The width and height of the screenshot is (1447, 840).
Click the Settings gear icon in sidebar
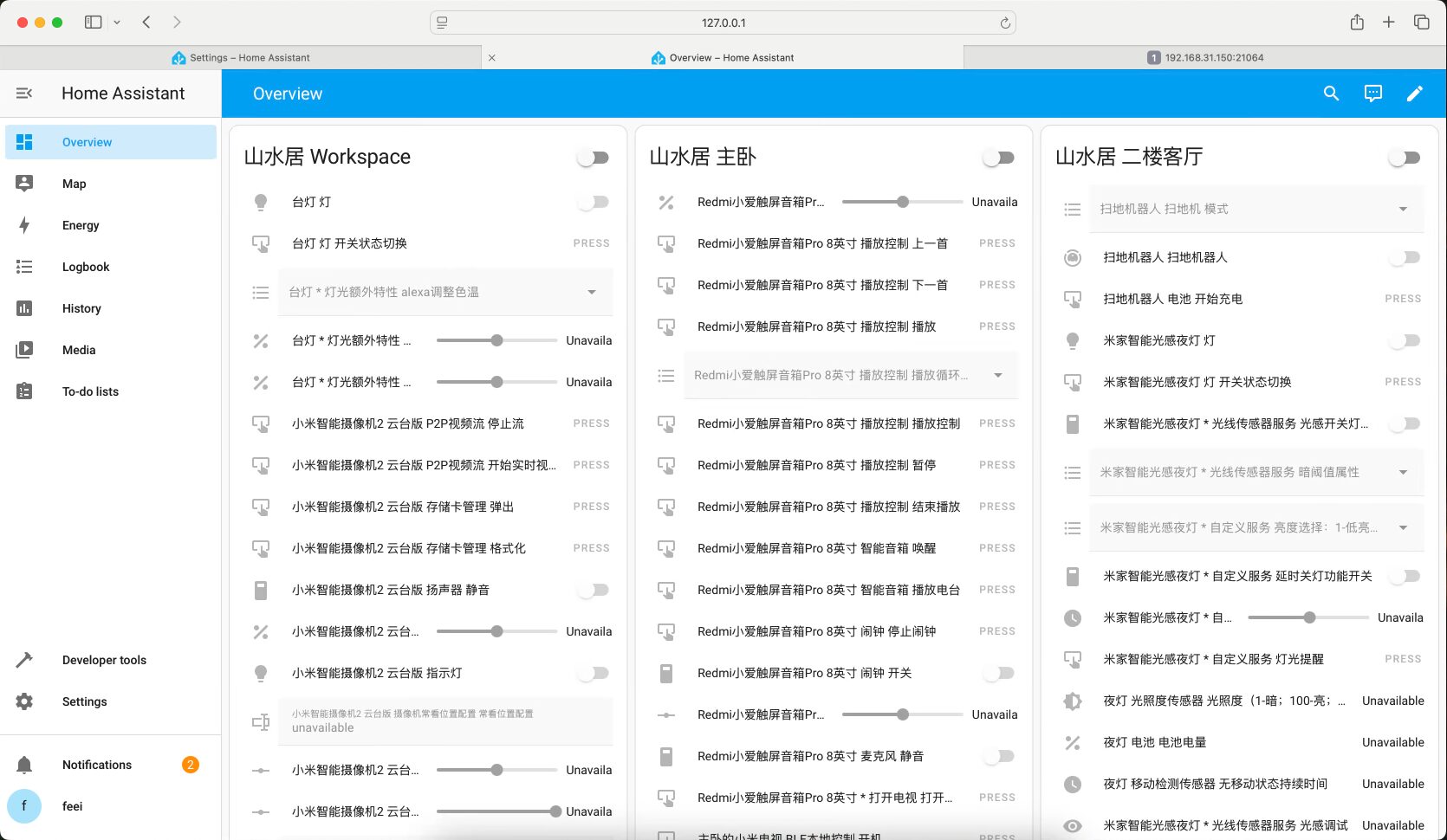pos(24,701)
